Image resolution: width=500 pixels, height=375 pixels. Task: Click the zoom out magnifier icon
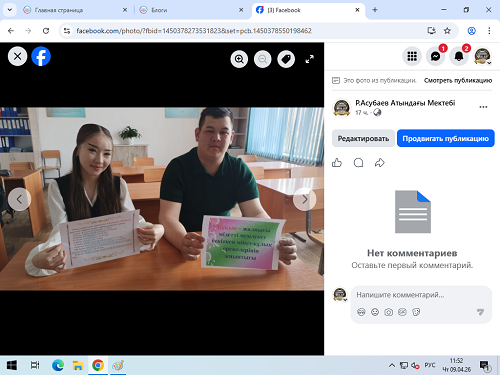[263, 59]
